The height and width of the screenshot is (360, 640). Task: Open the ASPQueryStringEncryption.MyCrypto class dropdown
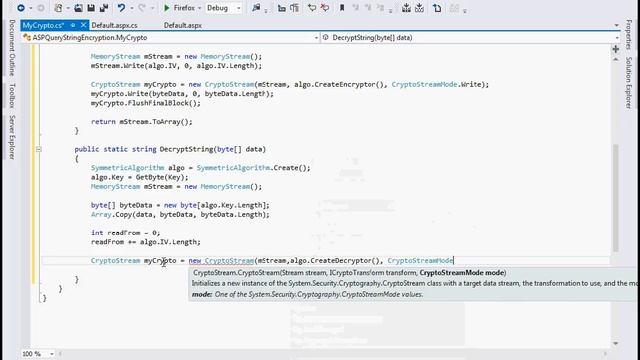point(316,38)
